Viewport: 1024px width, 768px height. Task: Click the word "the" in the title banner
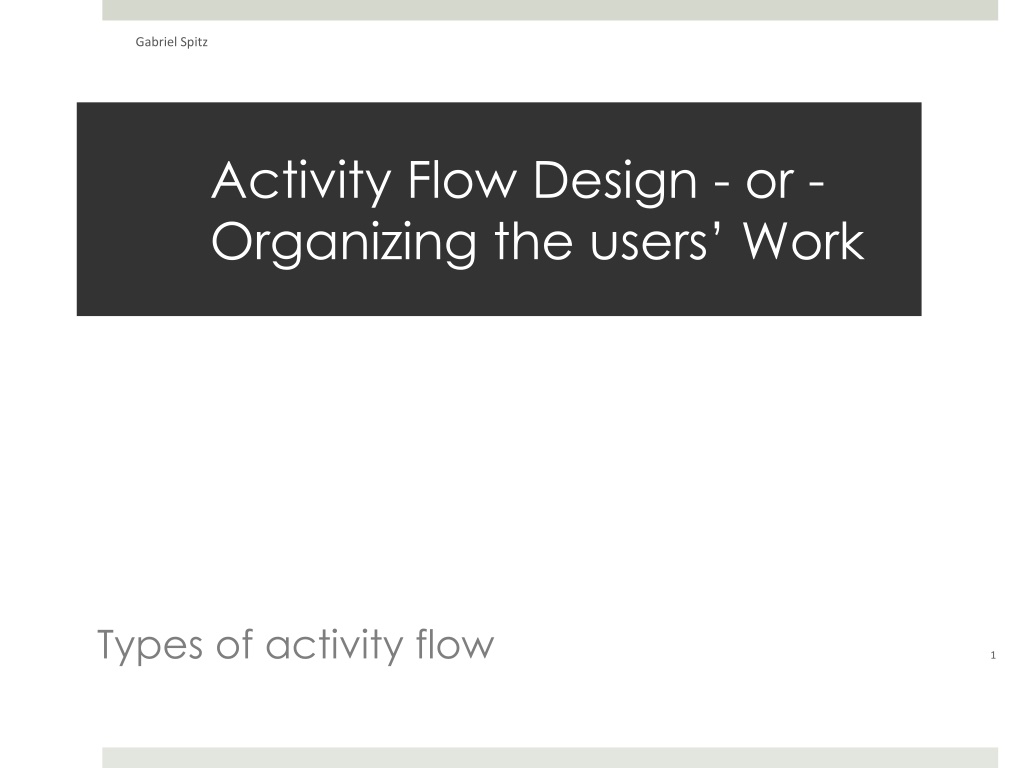click(x=534, y=241)
